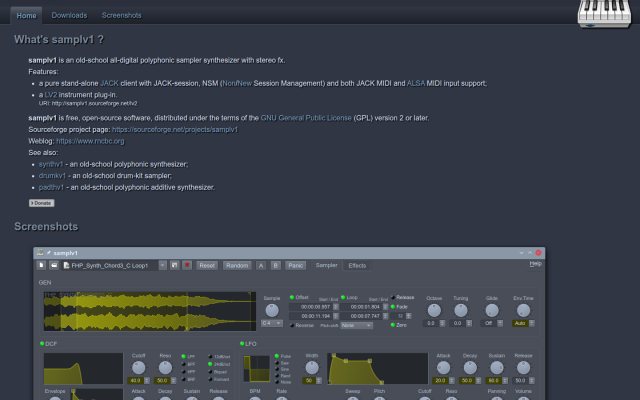
Task: Adjust the Tuning knob
Action: pyautogui.click(x=460, y=310)
